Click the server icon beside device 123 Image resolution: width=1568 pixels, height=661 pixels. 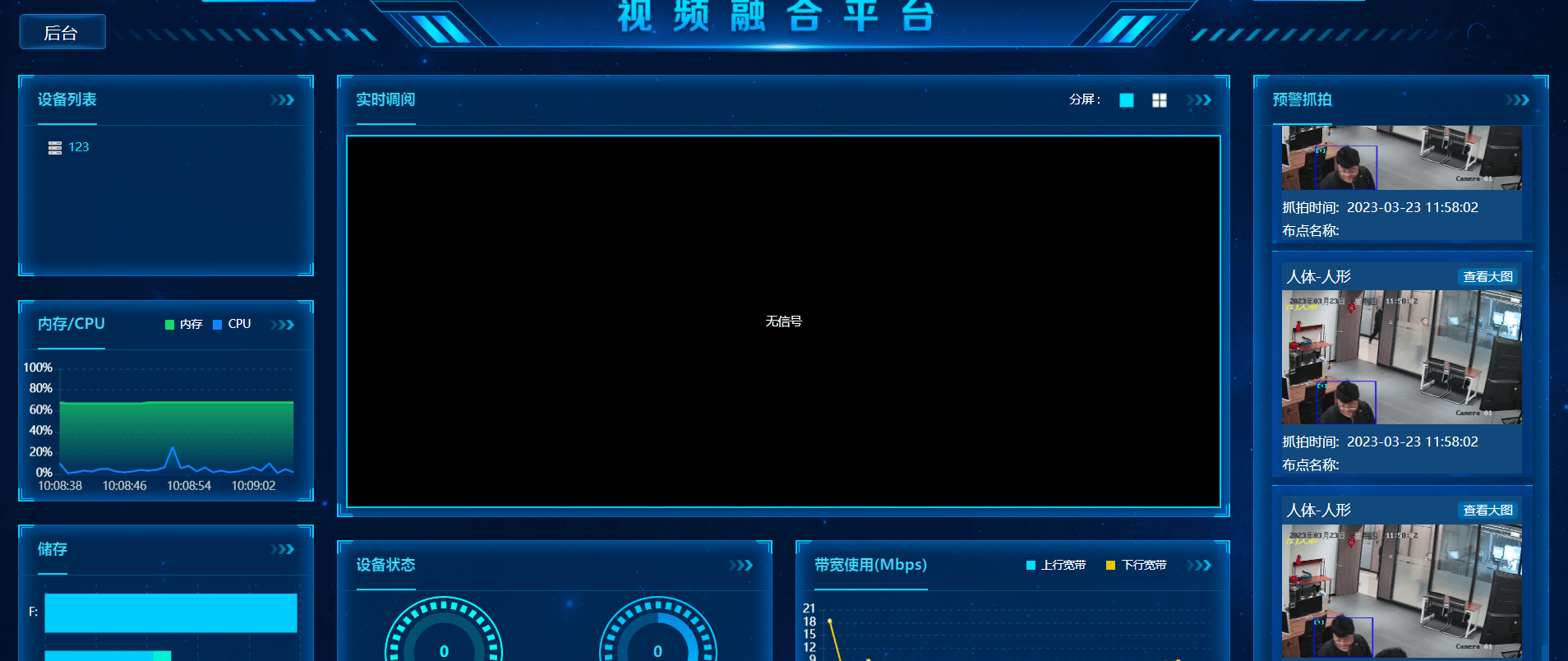pos(55,148)
